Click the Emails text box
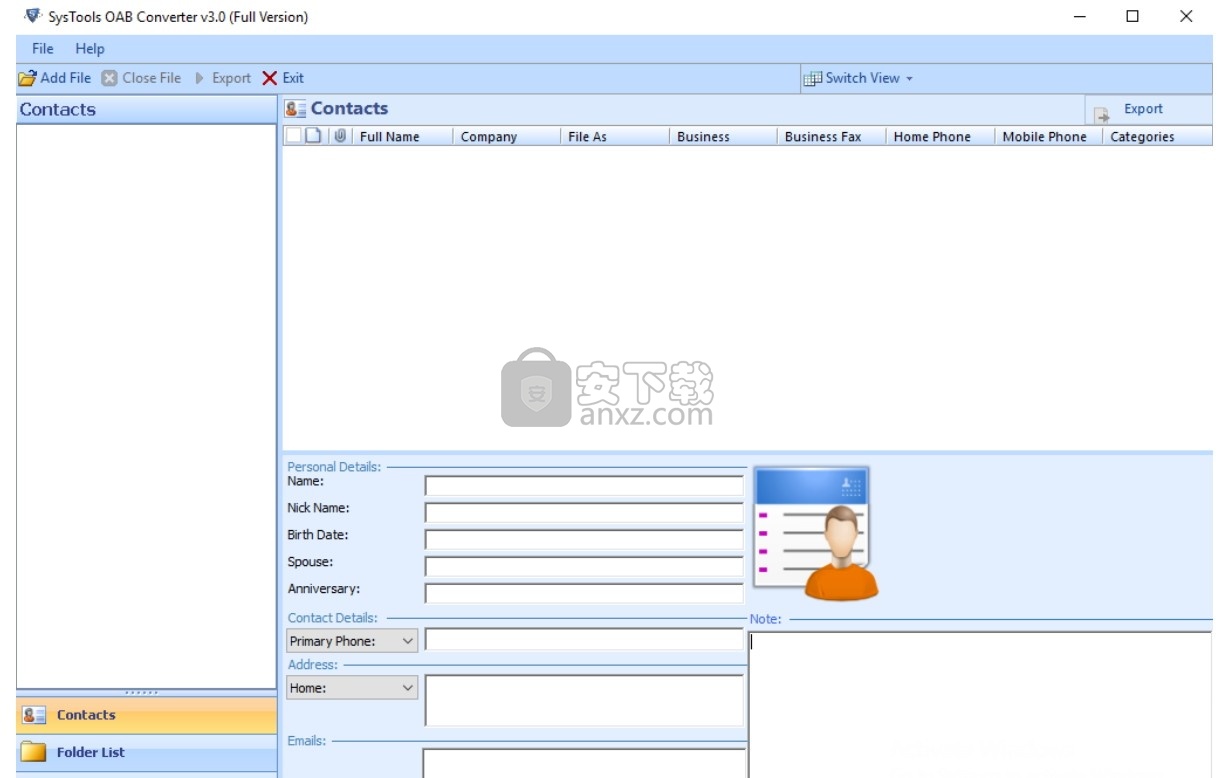1218x778 pixels. pos(584,763)
